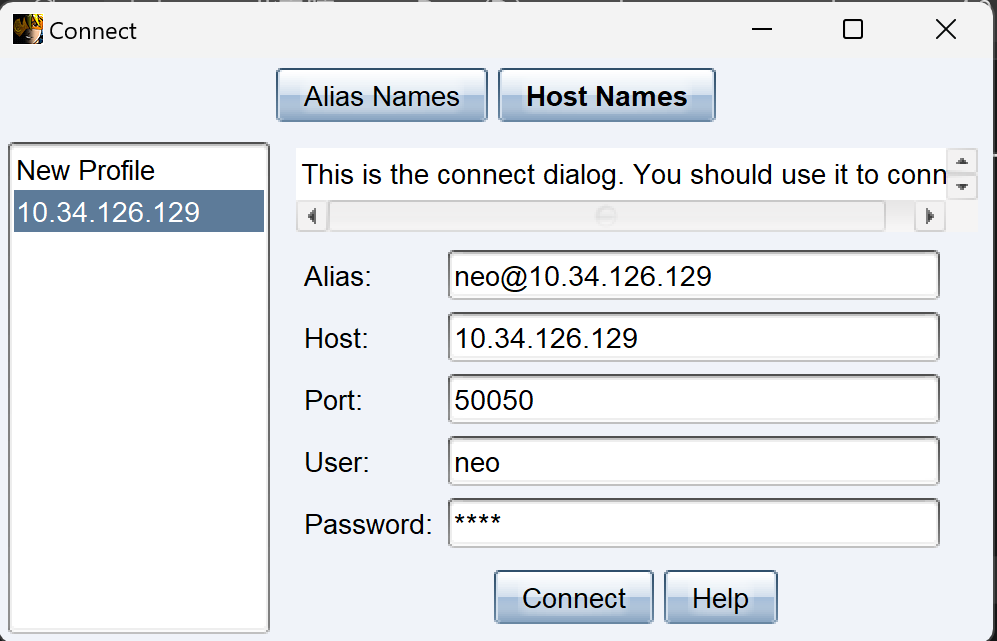
Task: Switch to Host Names view
Action: (x=607, y=95)
